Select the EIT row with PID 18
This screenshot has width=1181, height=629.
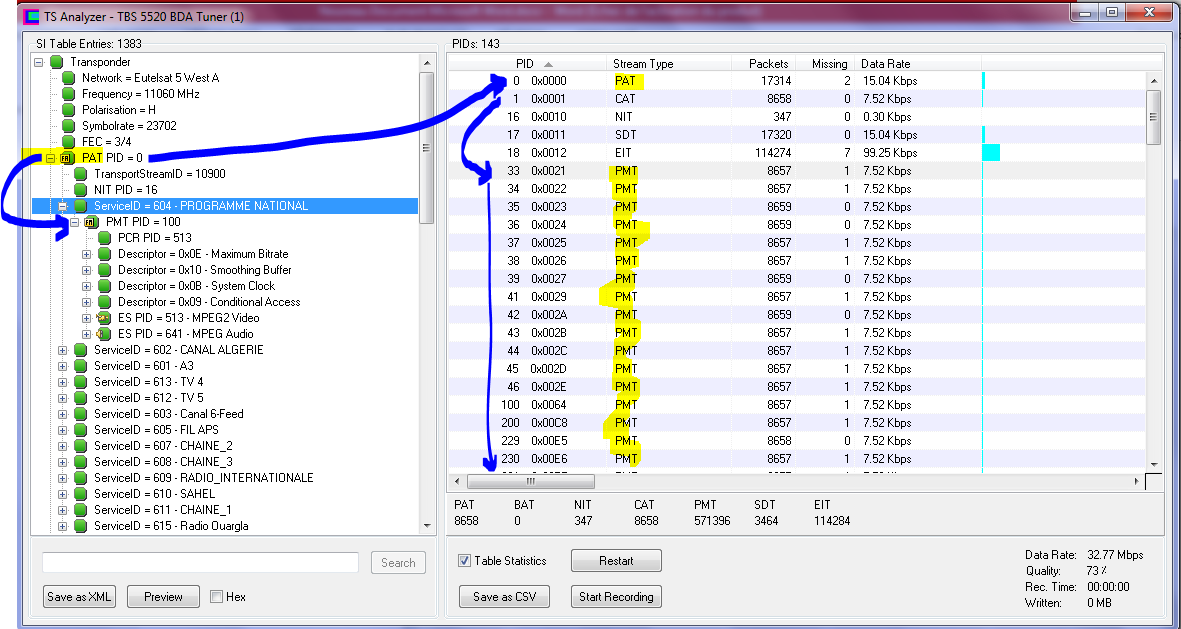click(700, 153)
